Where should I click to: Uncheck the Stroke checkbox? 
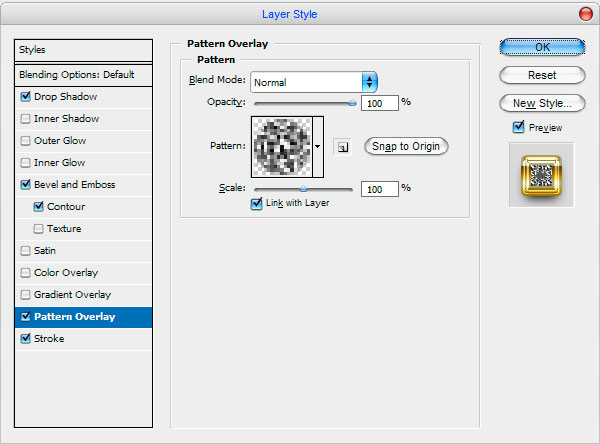click(26, 338)
